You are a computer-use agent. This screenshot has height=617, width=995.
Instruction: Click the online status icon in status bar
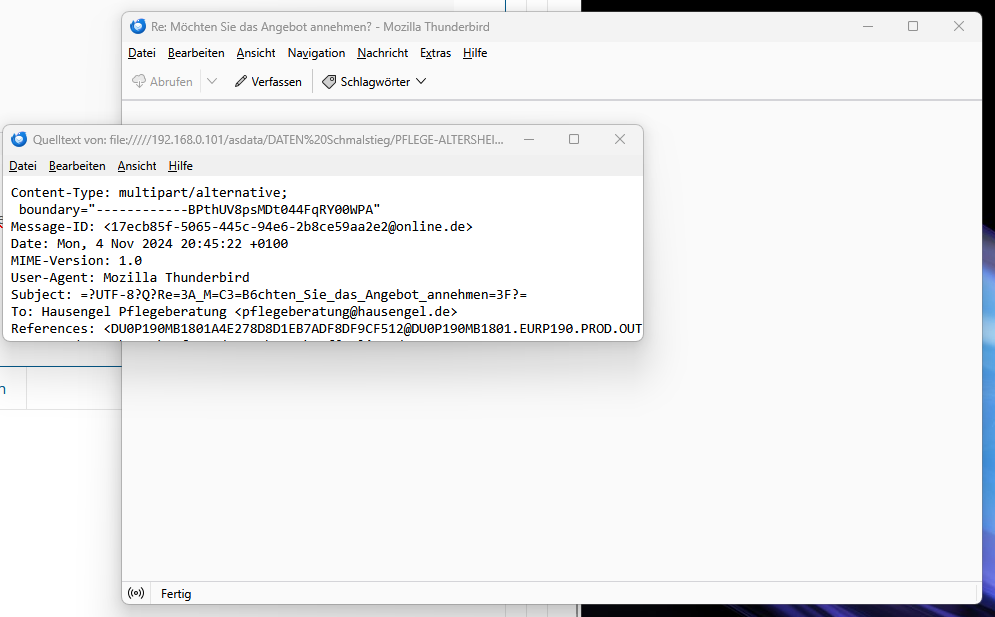[x=136, y=593]
